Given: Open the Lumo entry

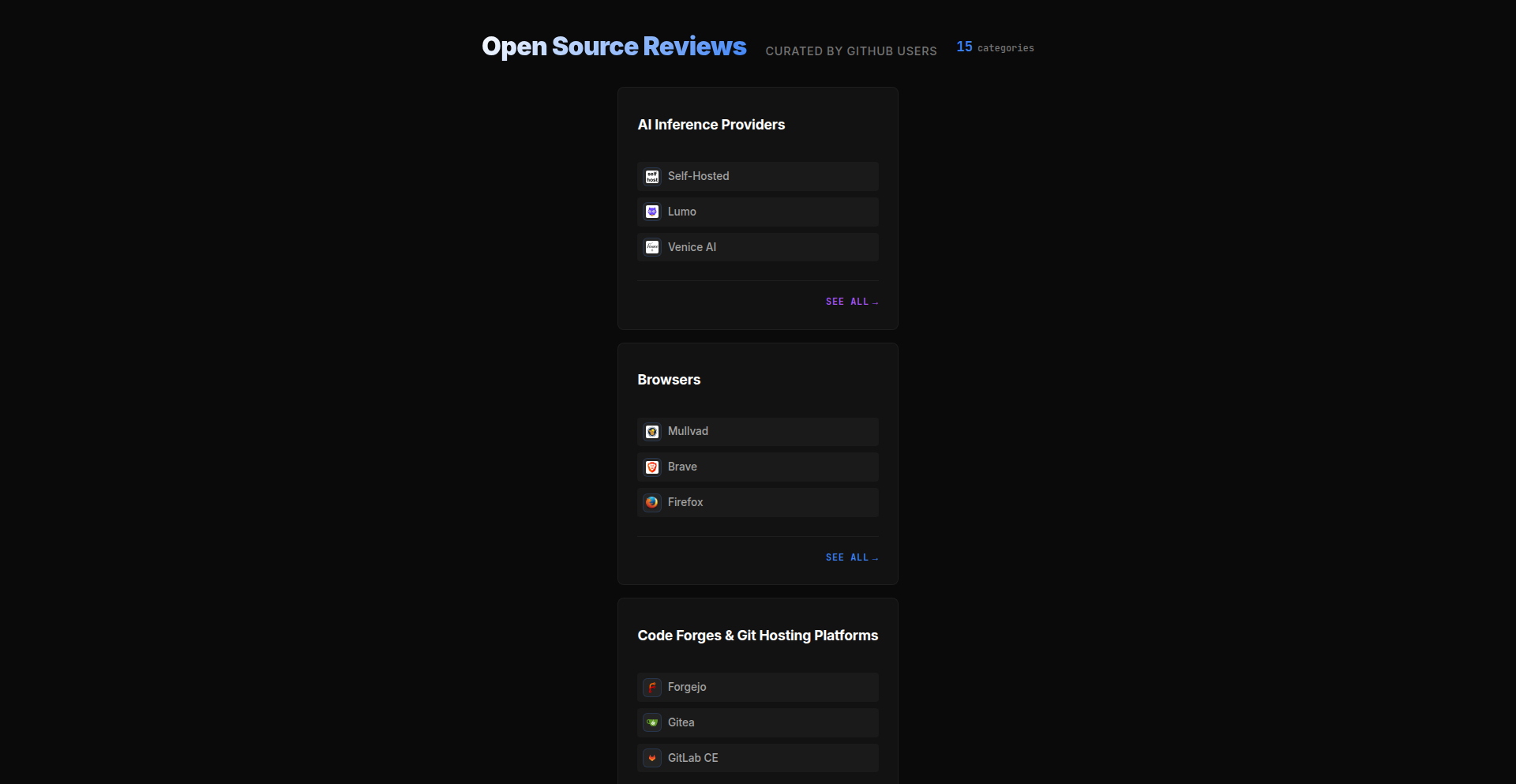Looking at the screenshot, I should (758, 212).
